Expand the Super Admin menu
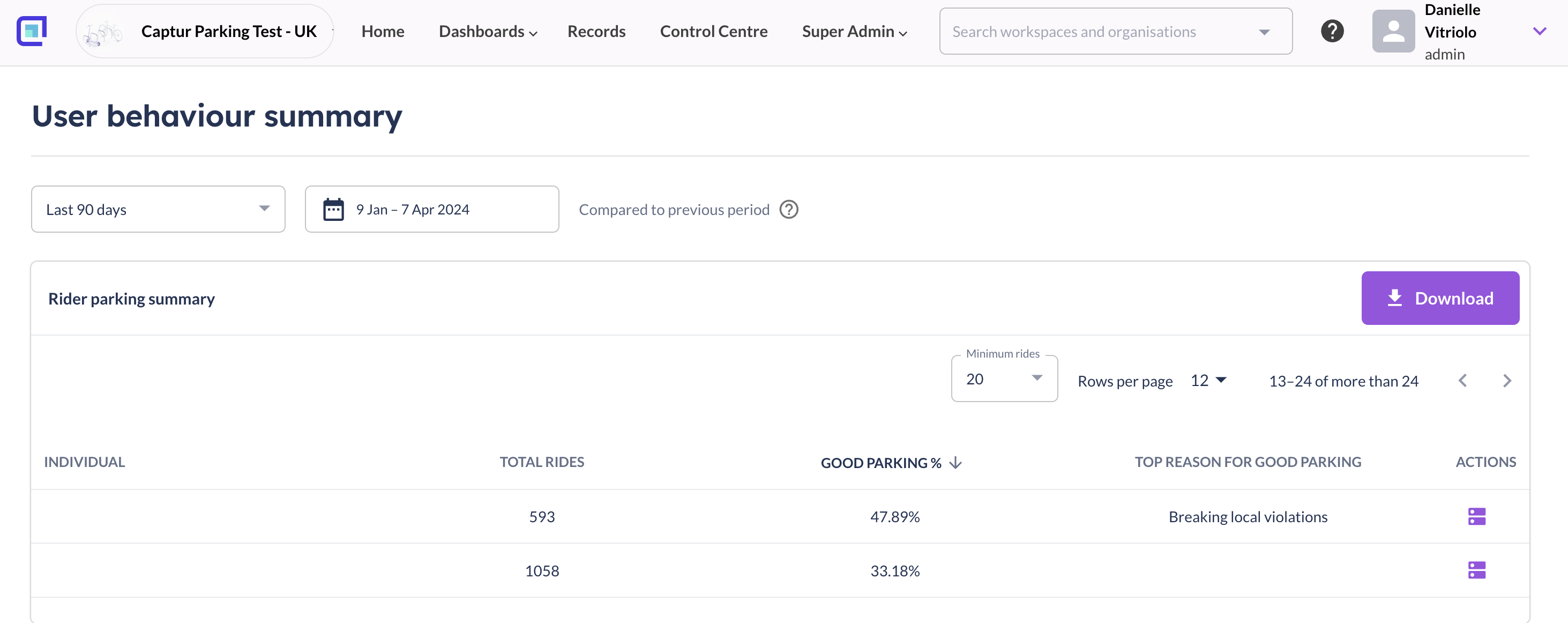 [854, 31]
